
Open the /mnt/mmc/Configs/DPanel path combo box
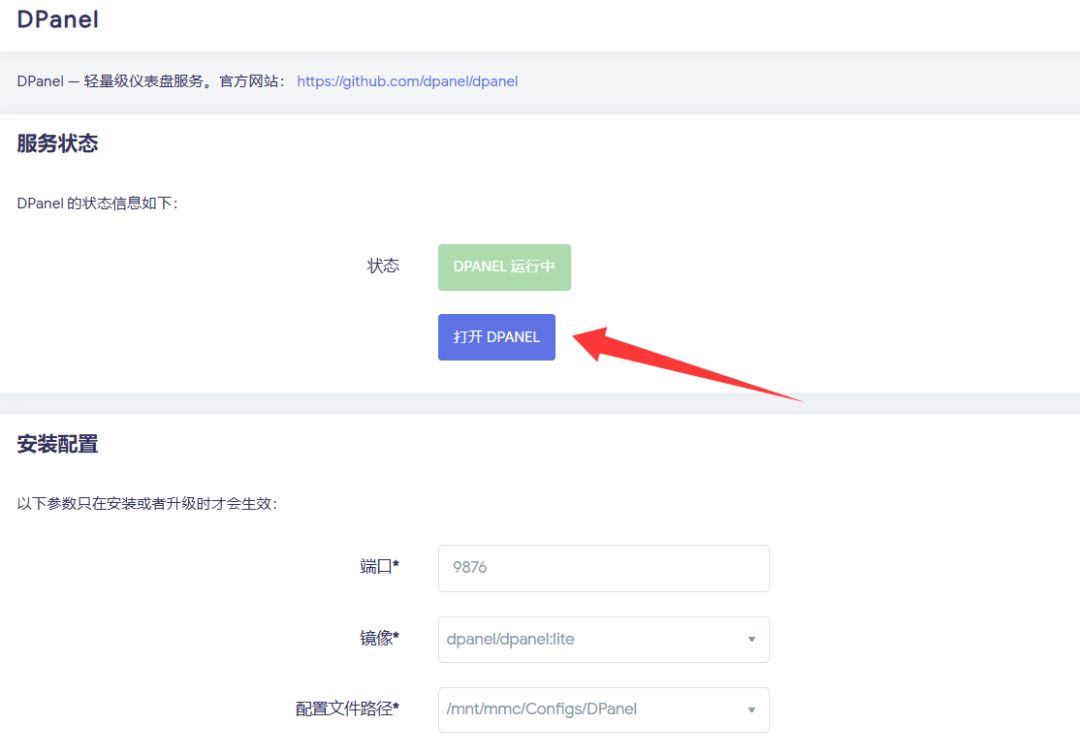coord(590,710)
